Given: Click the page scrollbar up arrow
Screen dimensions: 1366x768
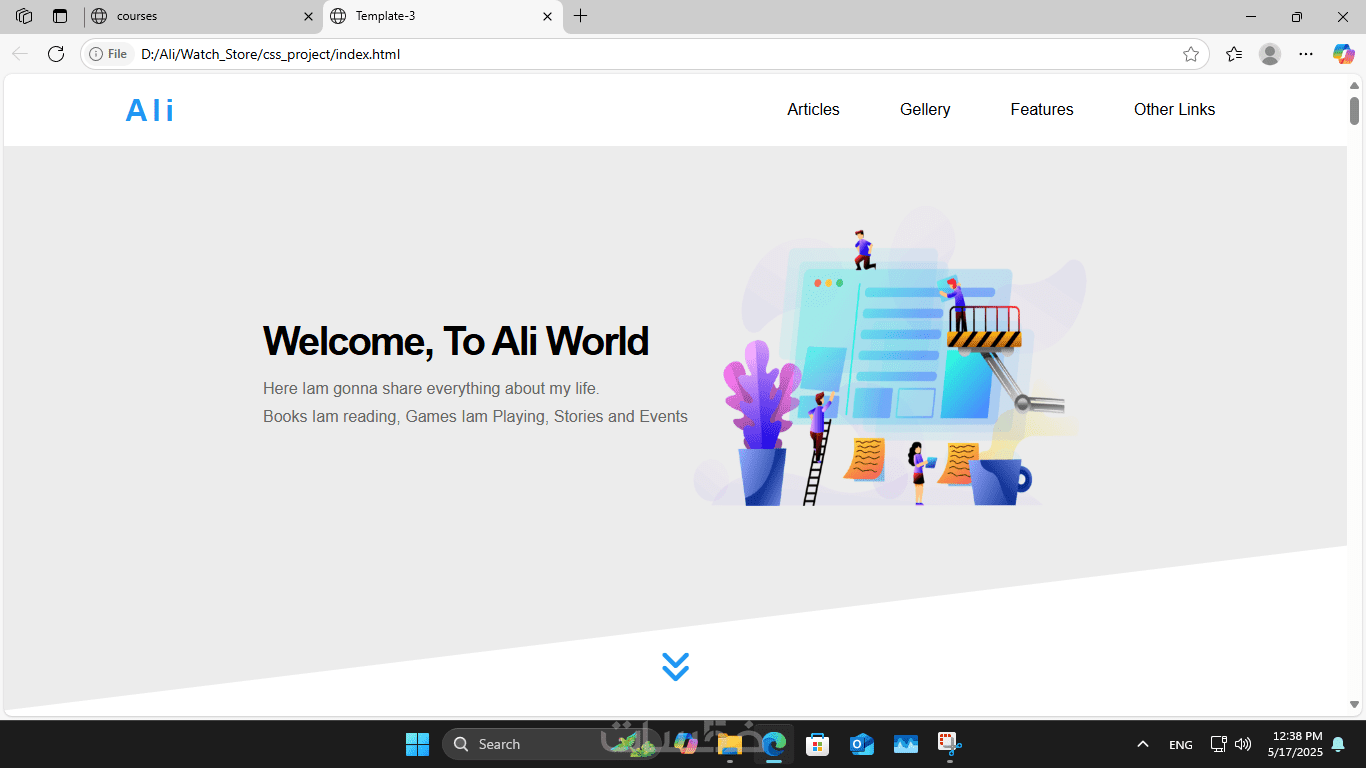Looking at the screenshot, I should click(x=1355, y=85).
